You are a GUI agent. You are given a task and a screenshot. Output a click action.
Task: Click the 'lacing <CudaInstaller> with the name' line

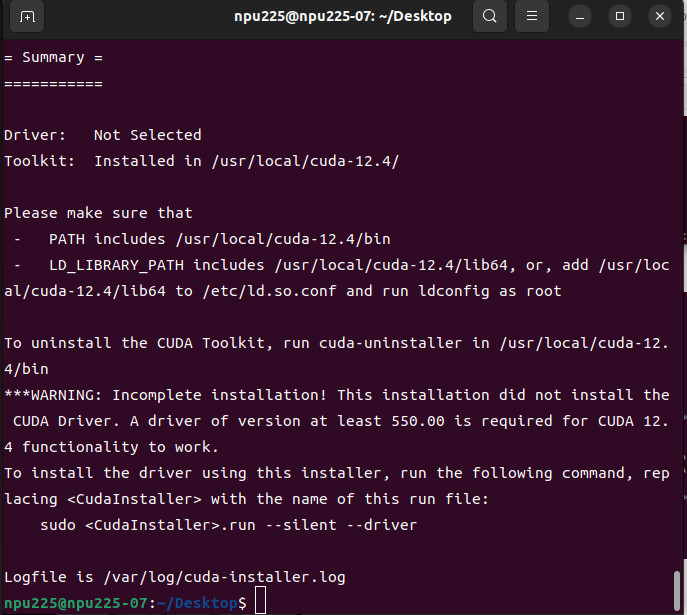pyautogui.click(x=246, y=499)
